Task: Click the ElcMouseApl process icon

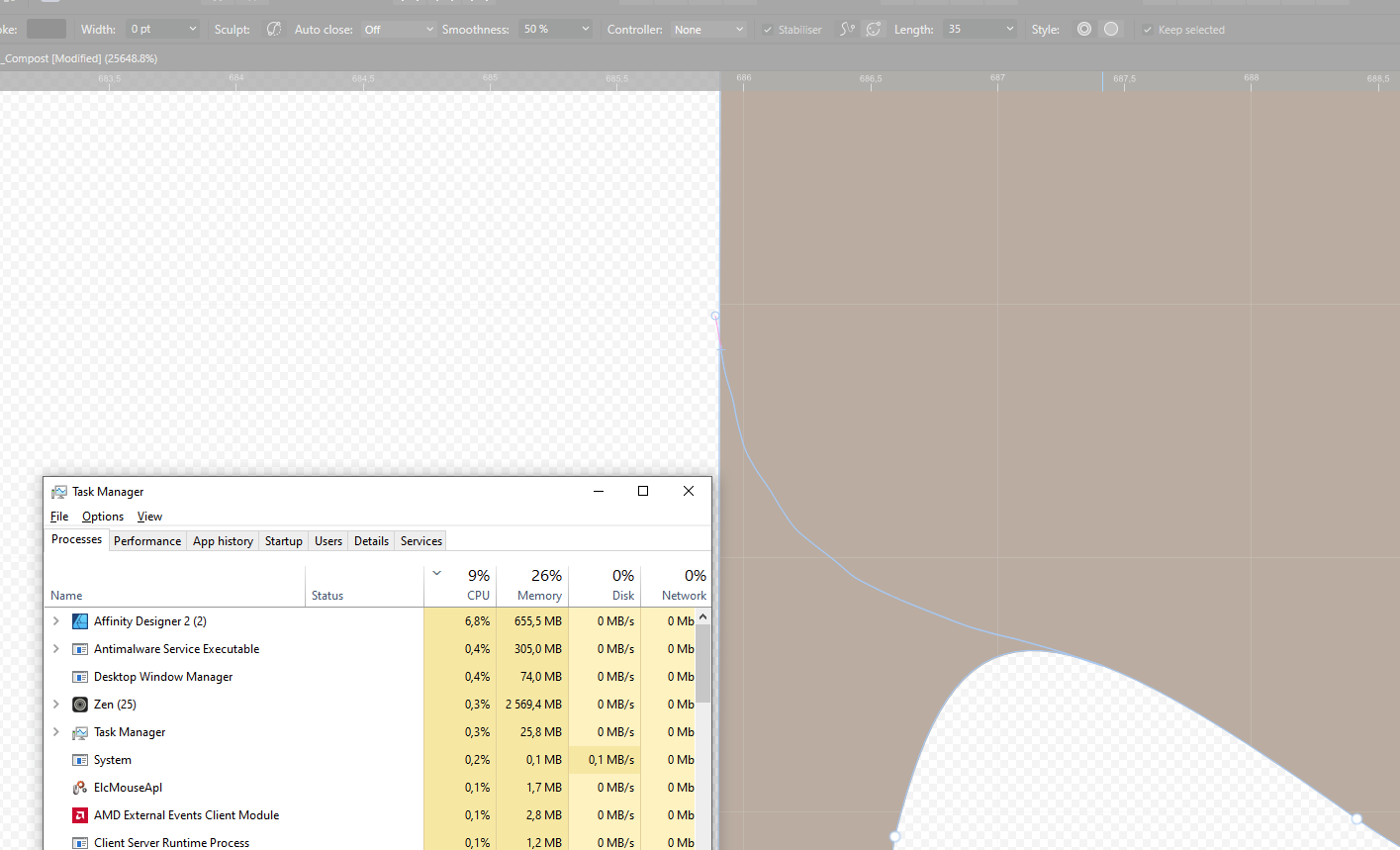Action: [x=80, y=788]
